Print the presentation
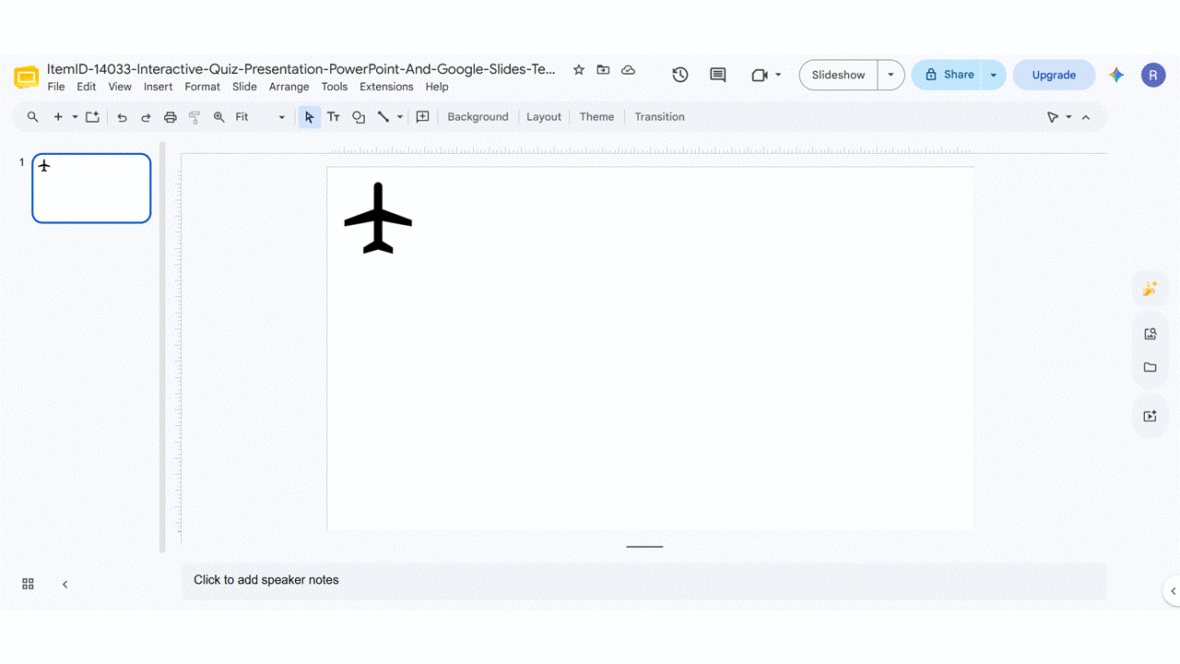This screenshot has width=1180, height=664. tap(170, 117)
